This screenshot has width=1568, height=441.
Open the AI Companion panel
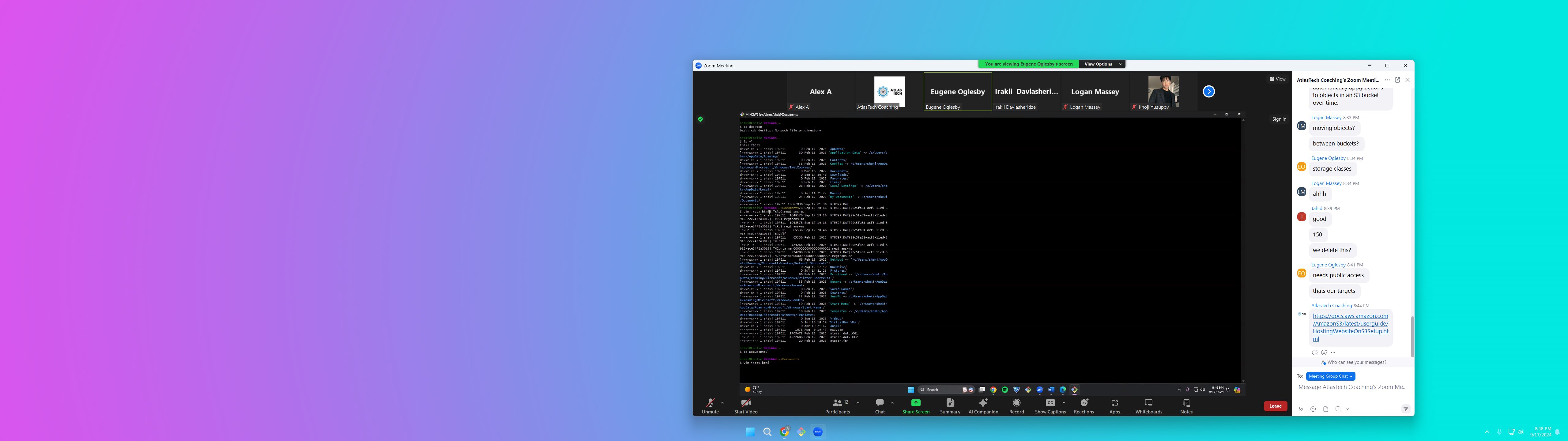tap(982, 406)
